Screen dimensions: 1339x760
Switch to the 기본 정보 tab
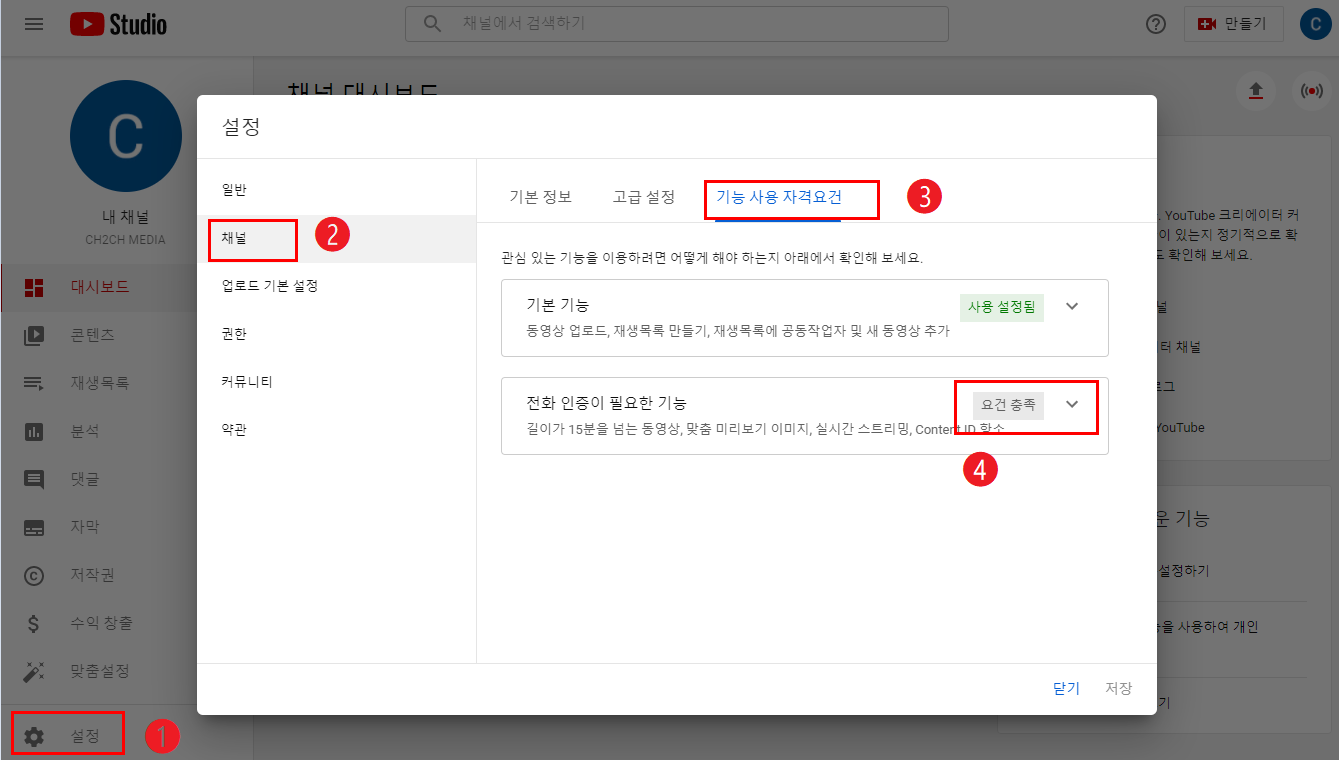pyautogui.click(x=540, y=197)
